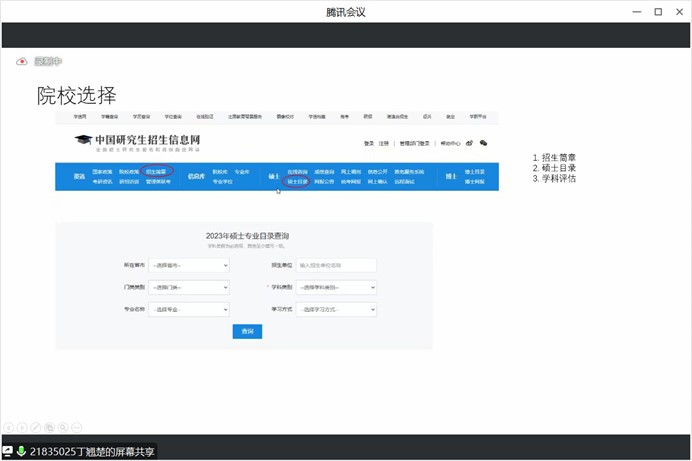Click 在线验证 in the top link bar
Screen dimensions: 692x461
[205, 117]
